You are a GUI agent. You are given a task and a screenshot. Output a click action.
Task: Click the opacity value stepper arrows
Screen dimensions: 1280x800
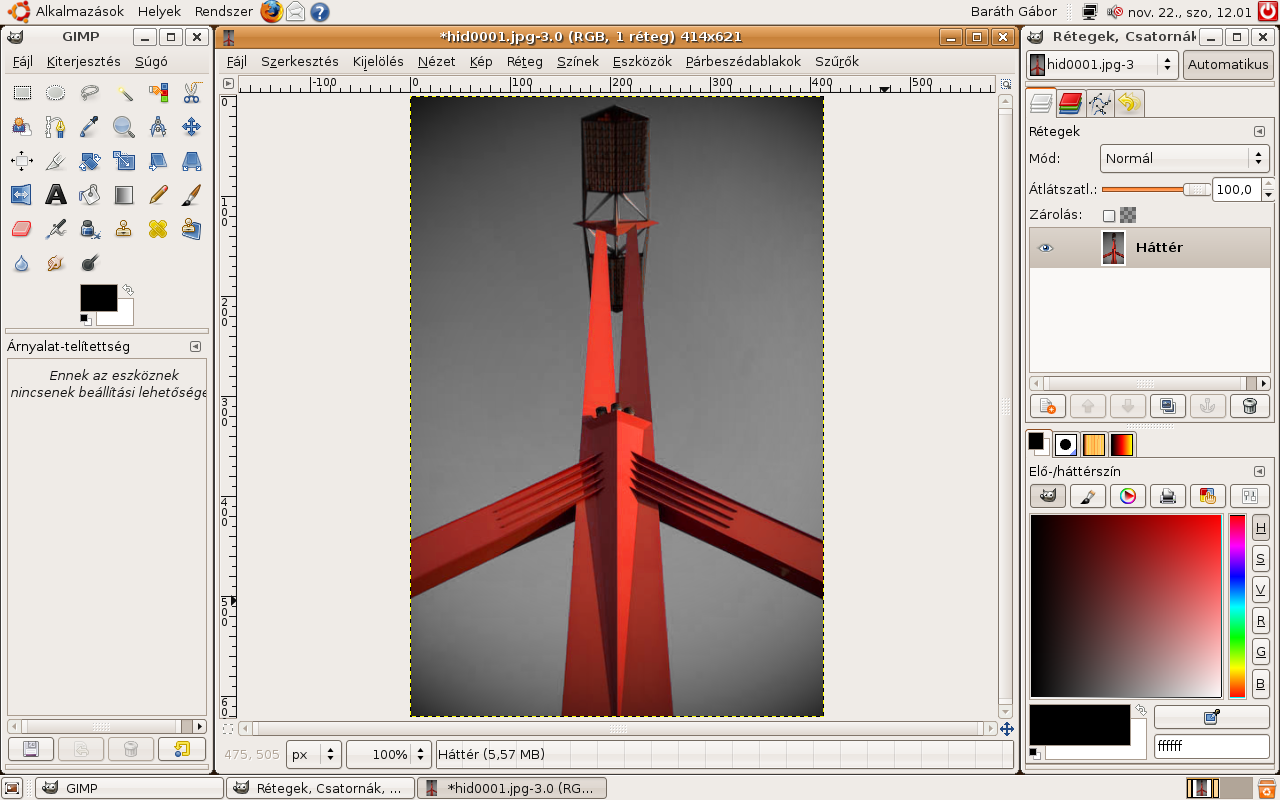click(1268, 189)
